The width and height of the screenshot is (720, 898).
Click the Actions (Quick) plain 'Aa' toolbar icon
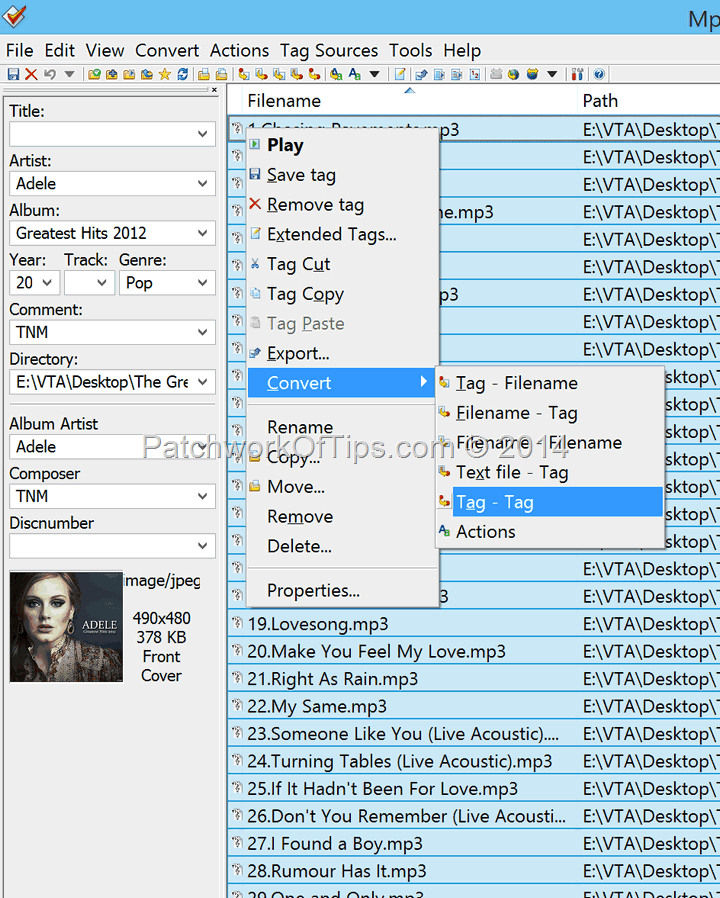[x=355, y=74]
